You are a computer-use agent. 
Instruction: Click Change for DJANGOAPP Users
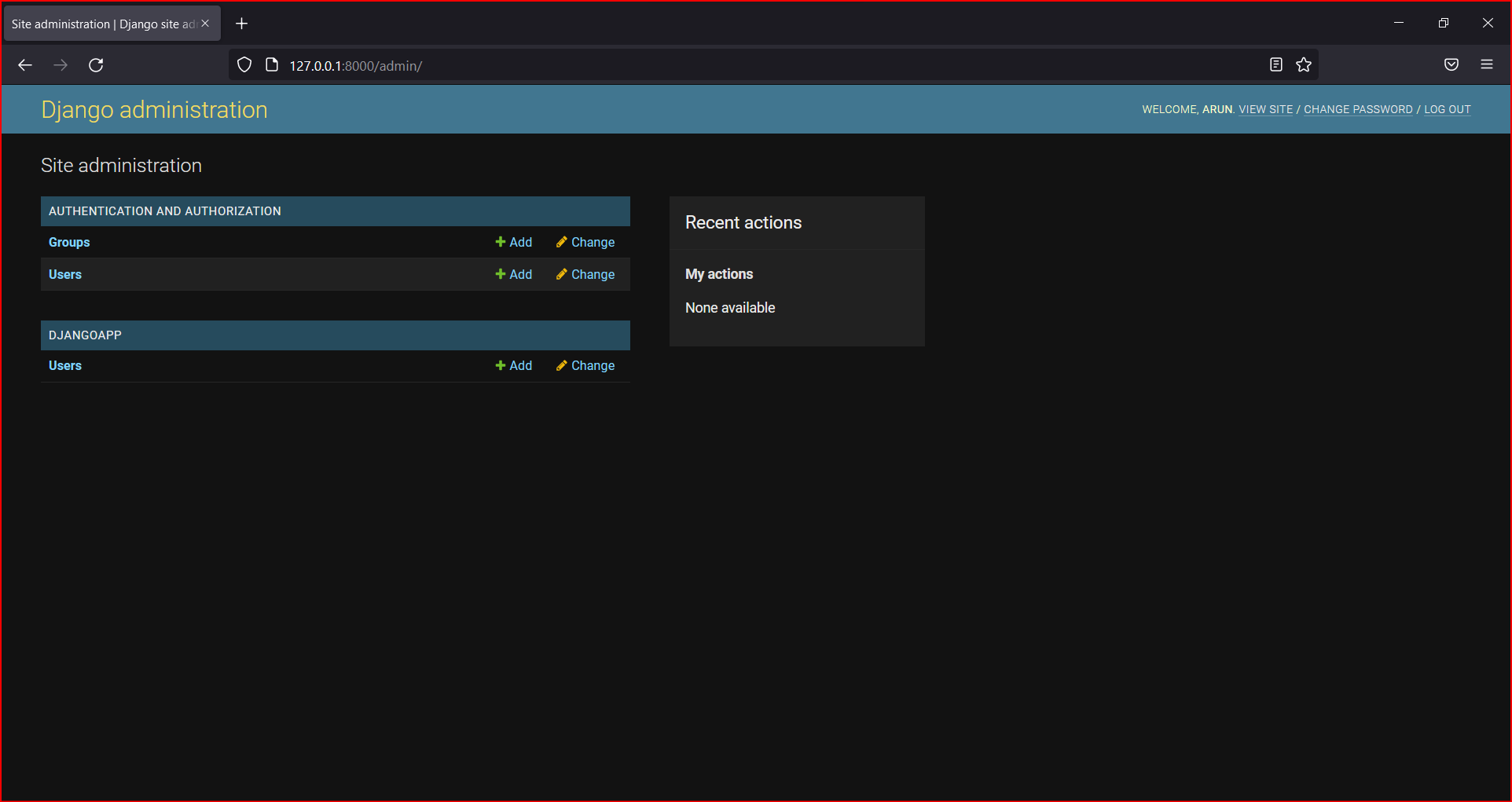[x=585, y=366]
